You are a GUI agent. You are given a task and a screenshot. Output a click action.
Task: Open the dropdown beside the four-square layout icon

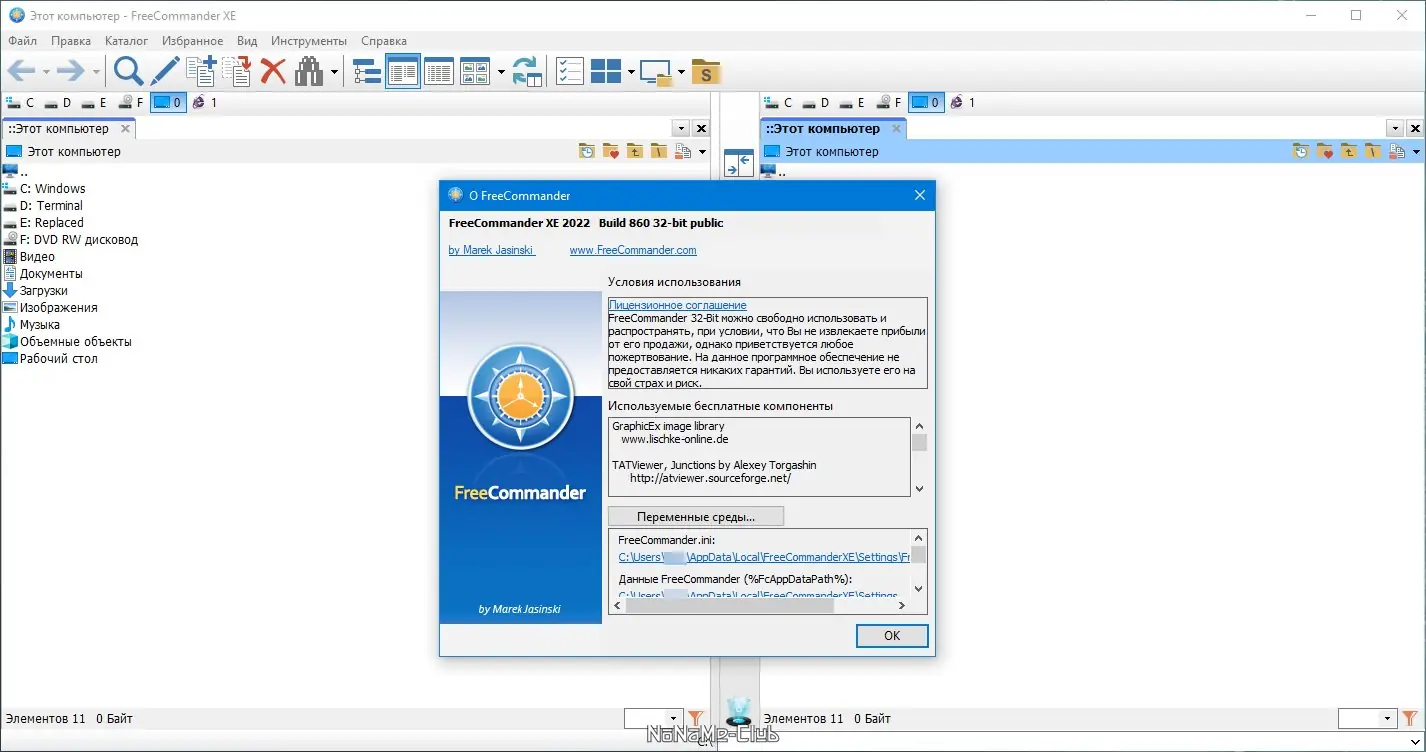(631, 72)
